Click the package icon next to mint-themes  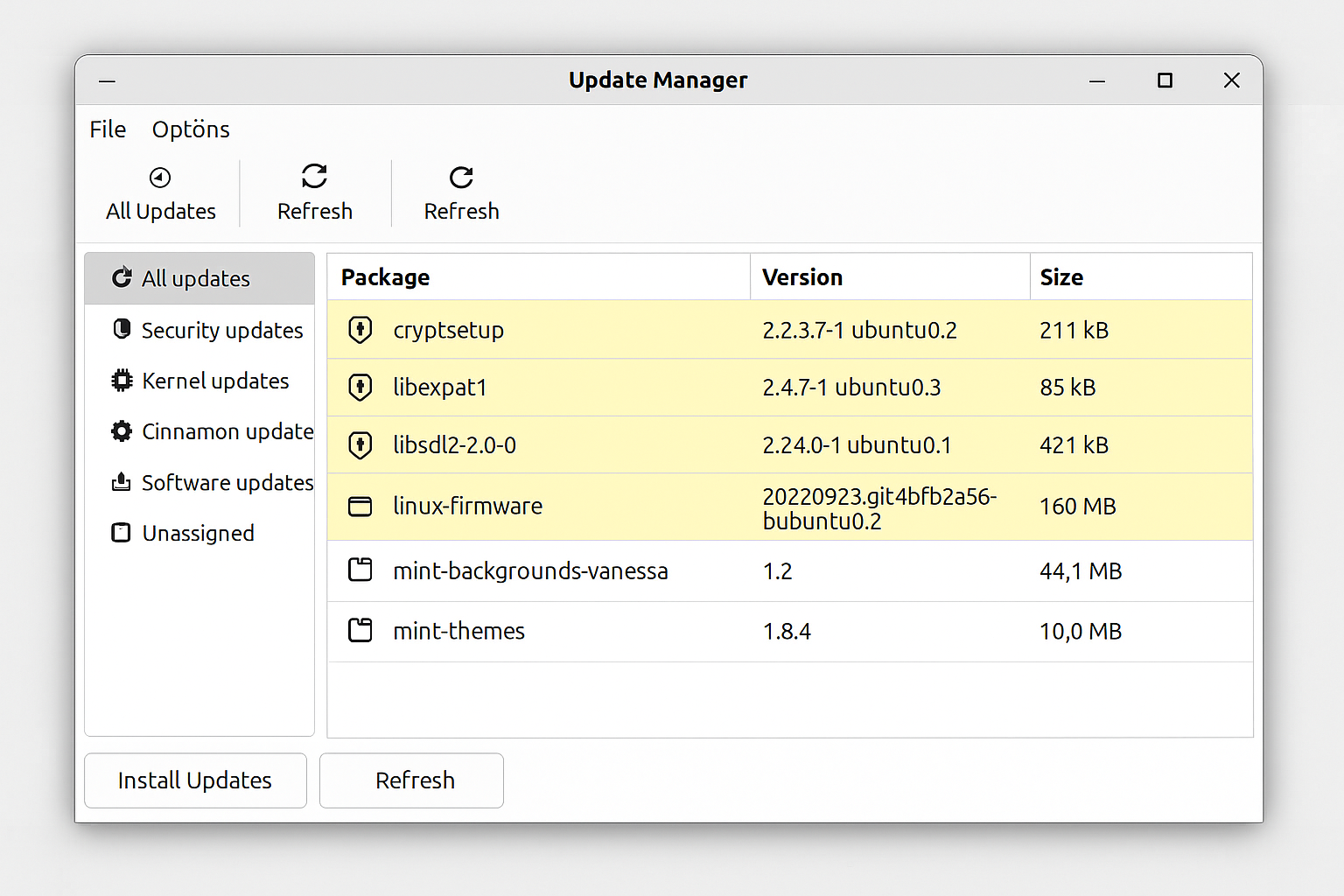(360, 631)
